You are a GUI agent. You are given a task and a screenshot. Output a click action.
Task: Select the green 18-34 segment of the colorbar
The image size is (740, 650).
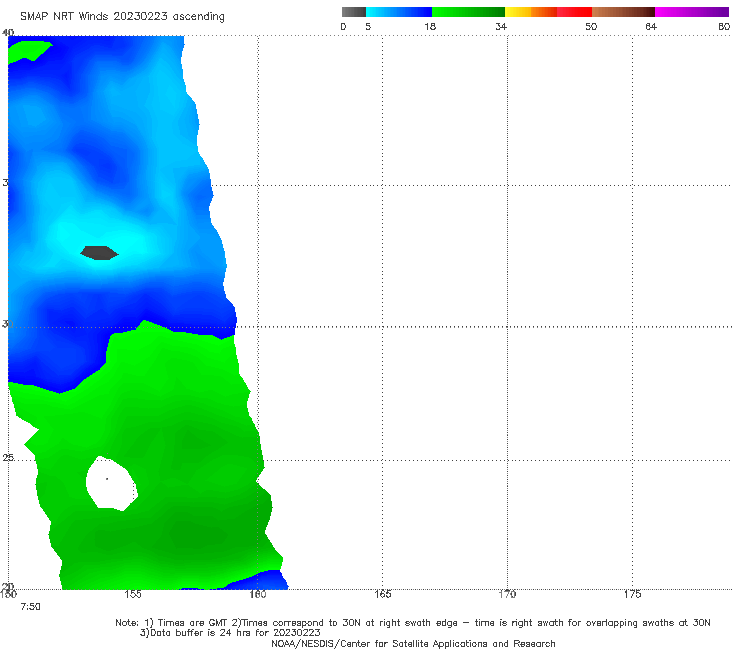(468, 12)
